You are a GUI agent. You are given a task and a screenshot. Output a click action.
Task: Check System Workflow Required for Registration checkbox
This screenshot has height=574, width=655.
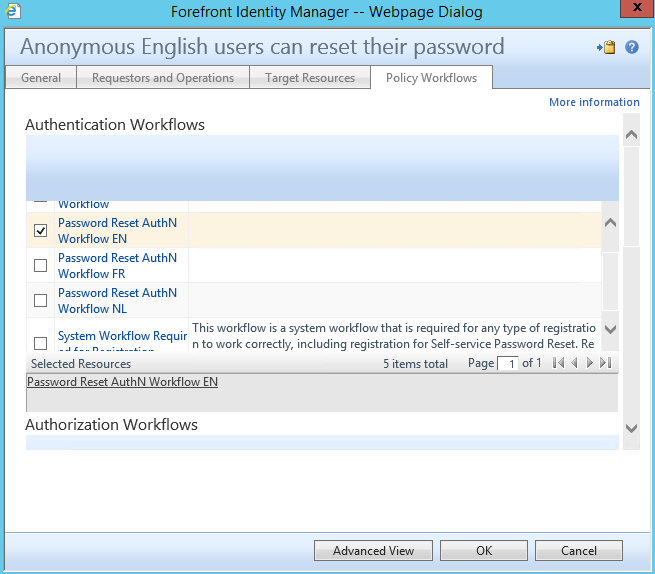point(41,343)
